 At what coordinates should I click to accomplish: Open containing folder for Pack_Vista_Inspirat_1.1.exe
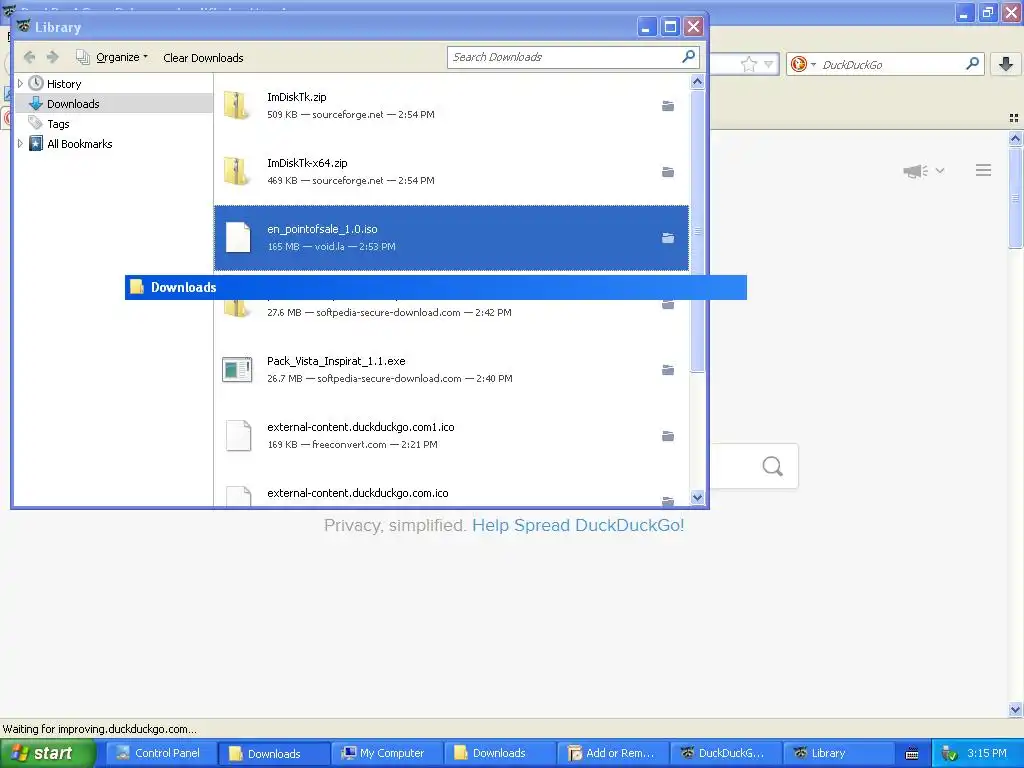tap(667, 370)
